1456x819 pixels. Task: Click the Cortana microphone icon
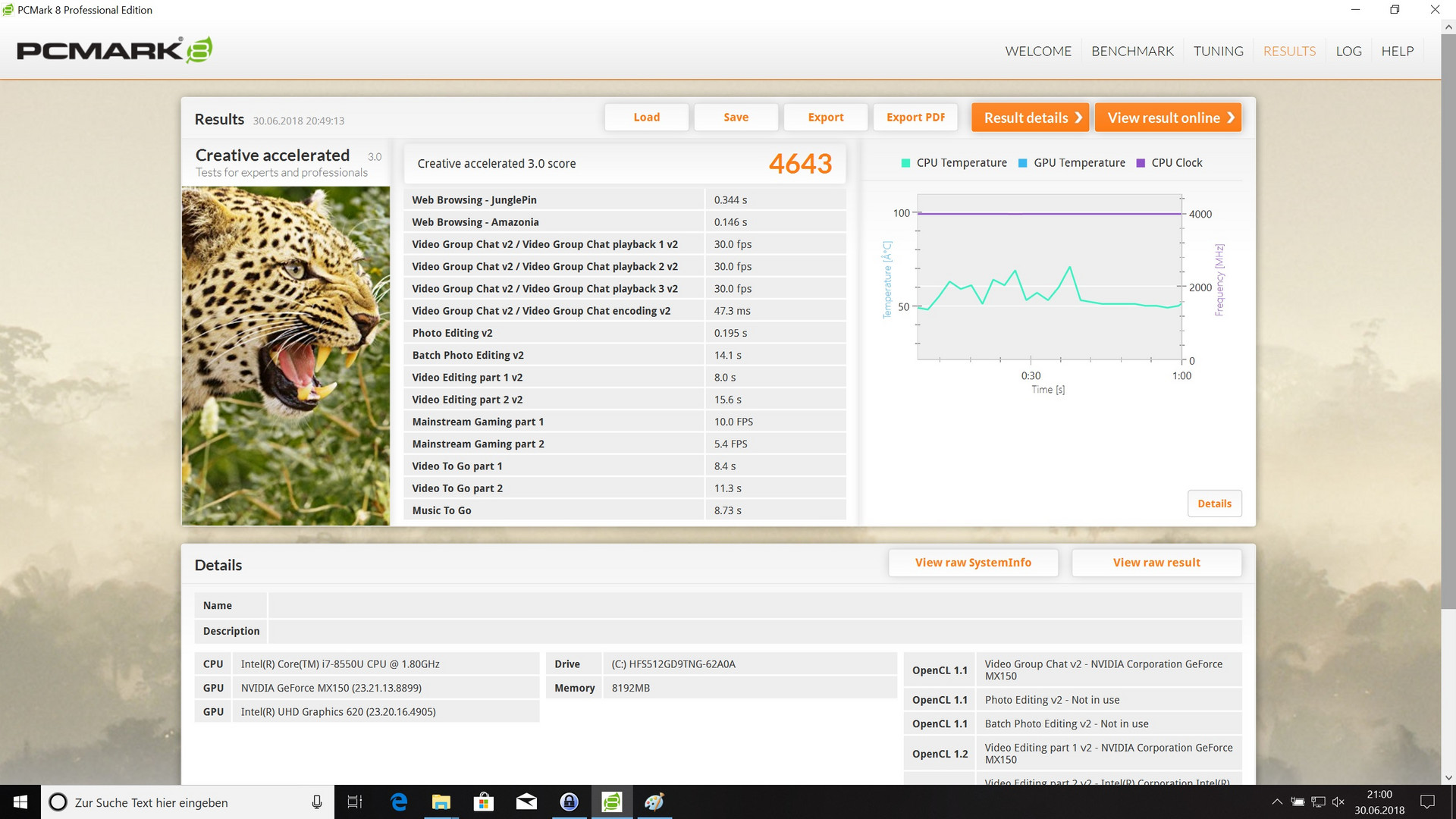click(317, 802)
